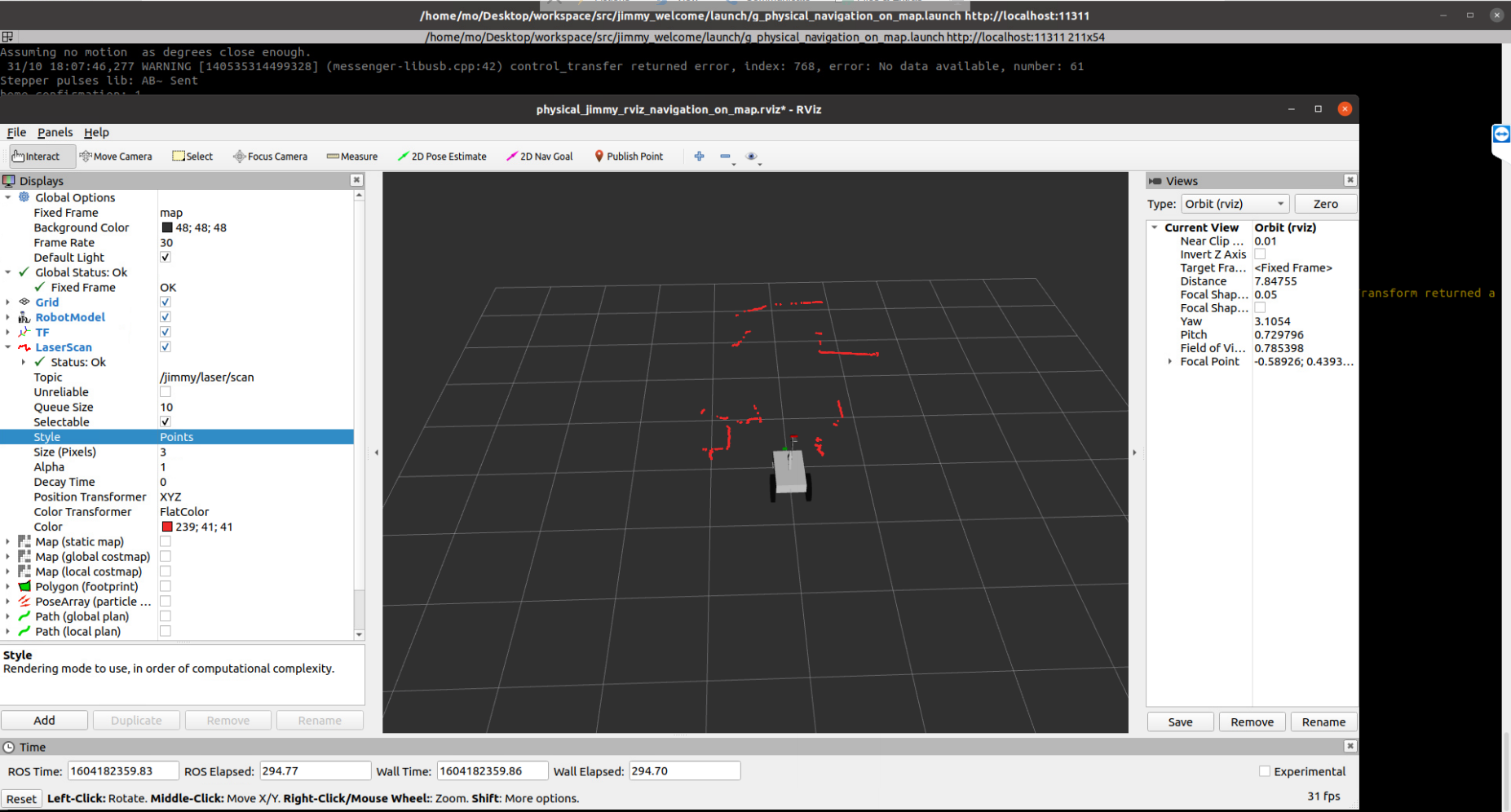Image resolution: width=1511 pixels, height=812 pixels.
Task: Save the current view
Action: pos(1180,722)
